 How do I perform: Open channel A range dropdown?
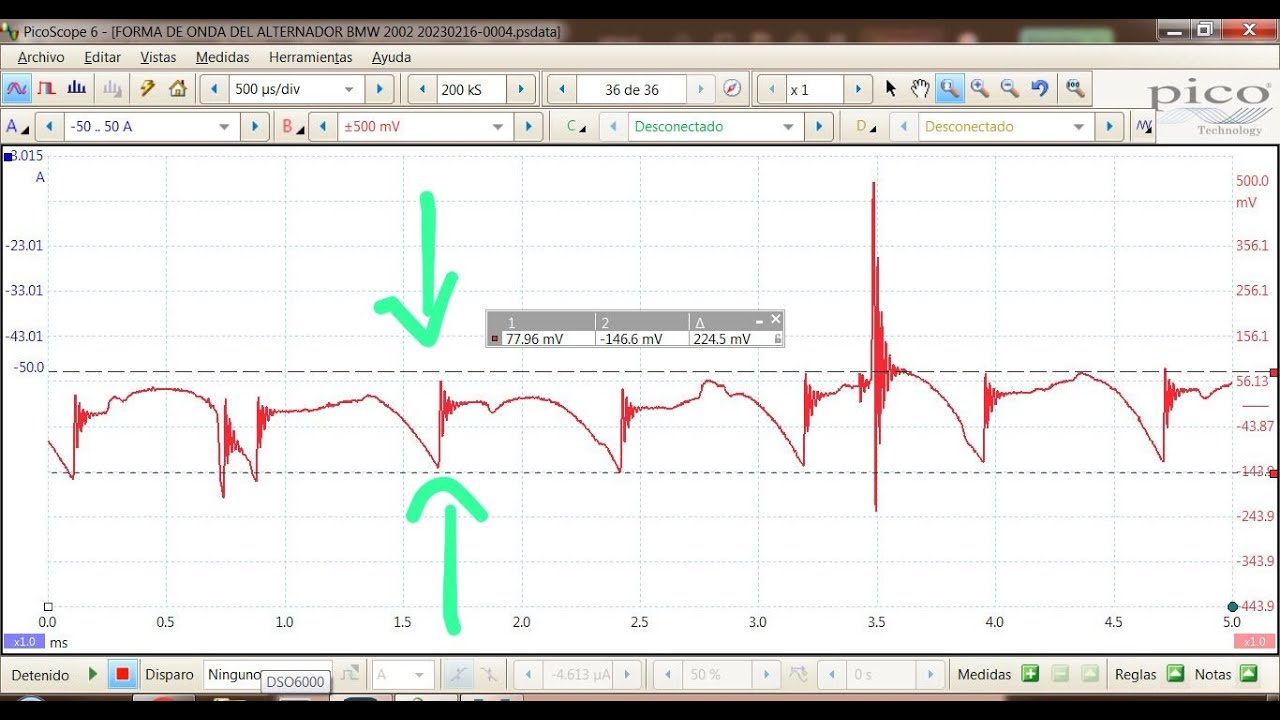click(x=224, y=127)
